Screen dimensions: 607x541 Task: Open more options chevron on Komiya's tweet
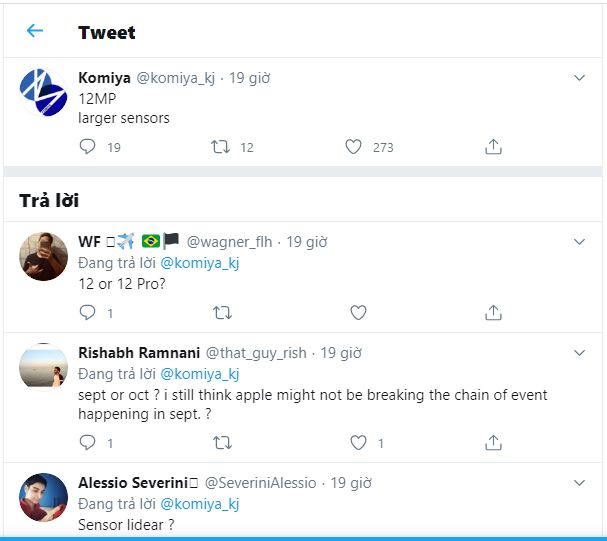click(580, 77)
